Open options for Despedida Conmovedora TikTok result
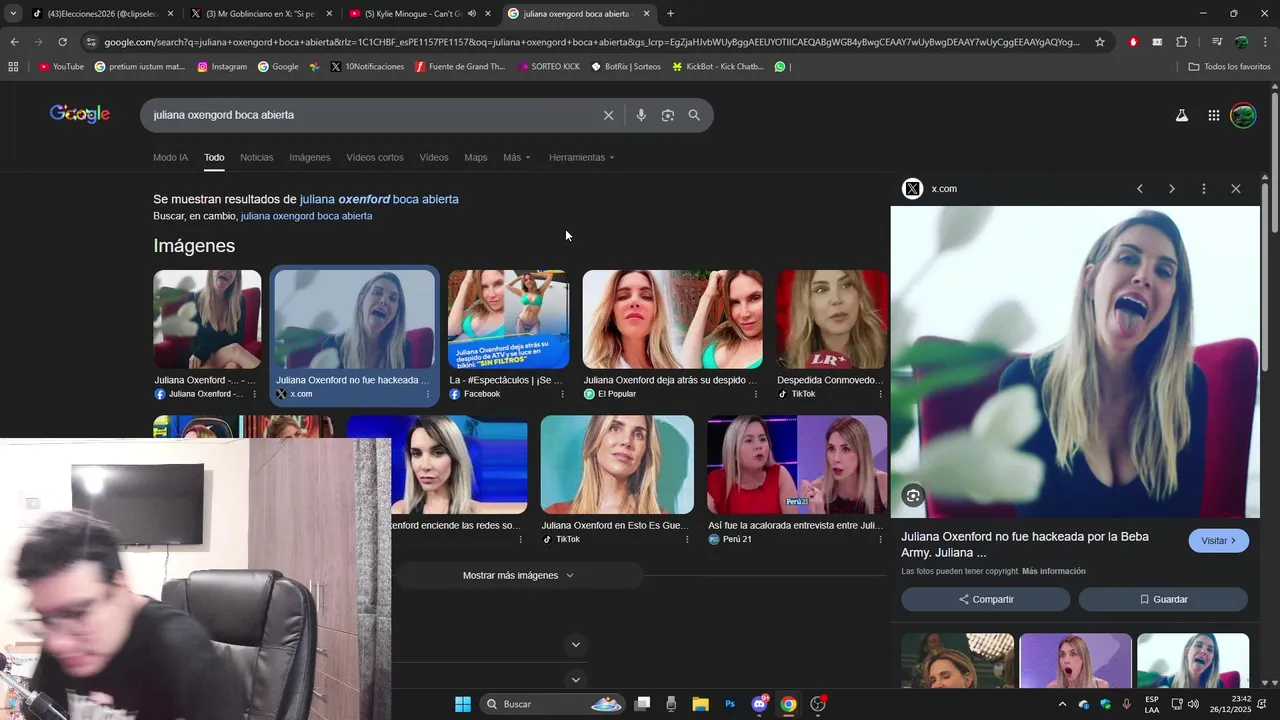1280x720 pixels. click(880, 394)
